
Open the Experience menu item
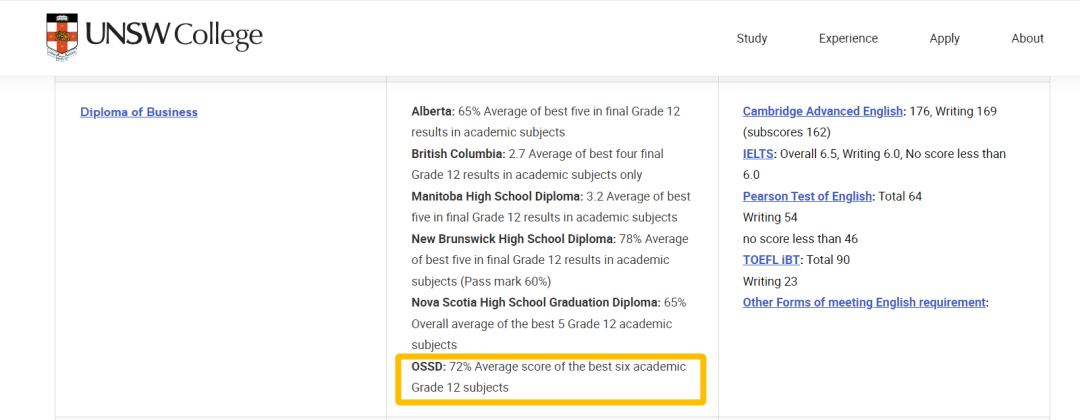(848, 39)
